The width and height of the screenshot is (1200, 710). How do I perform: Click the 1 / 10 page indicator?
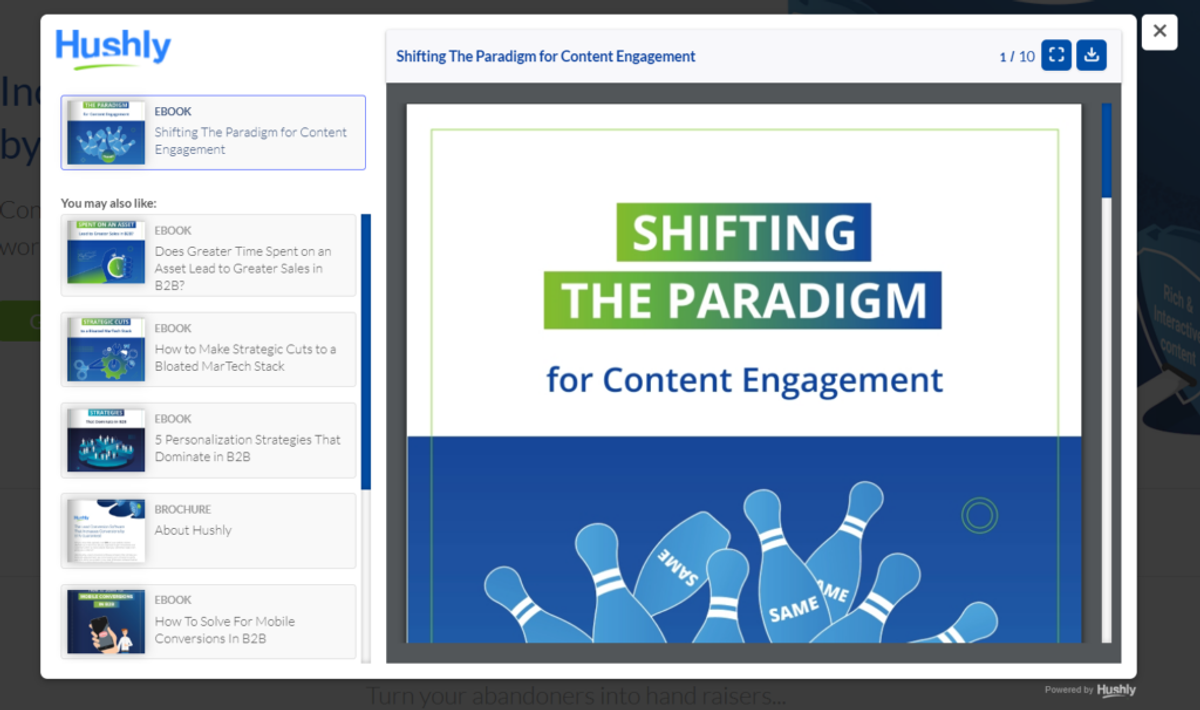1017,56
